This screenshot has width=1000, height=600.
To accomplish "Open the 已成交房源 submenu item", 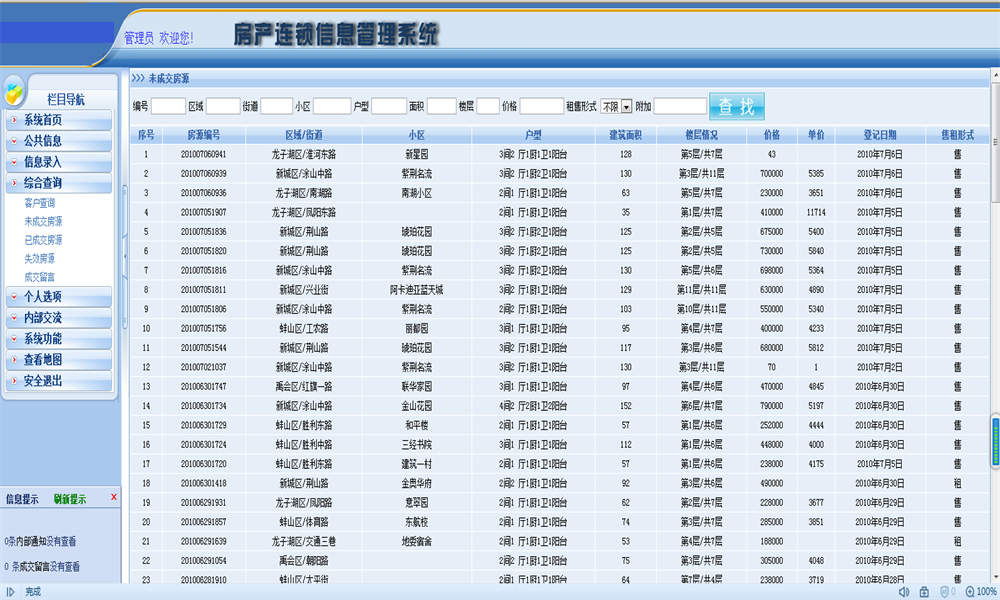I will coord(43,240).
